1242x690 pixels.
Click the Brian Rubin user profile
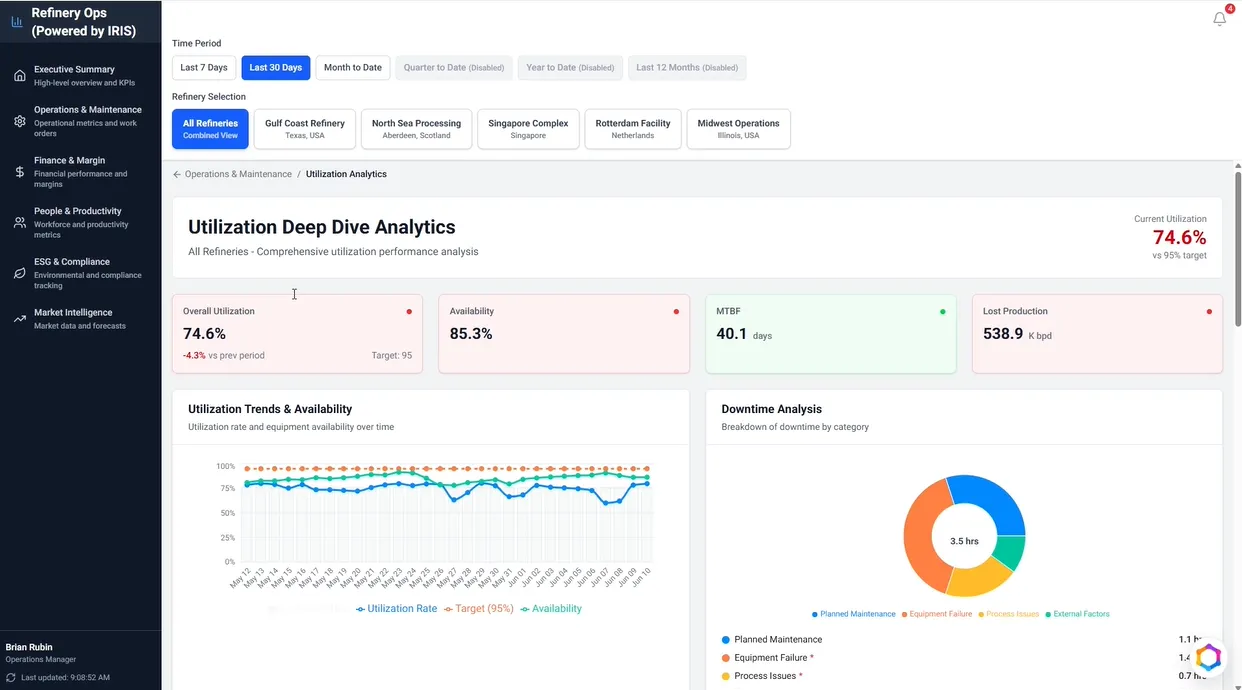click(40, 653)
